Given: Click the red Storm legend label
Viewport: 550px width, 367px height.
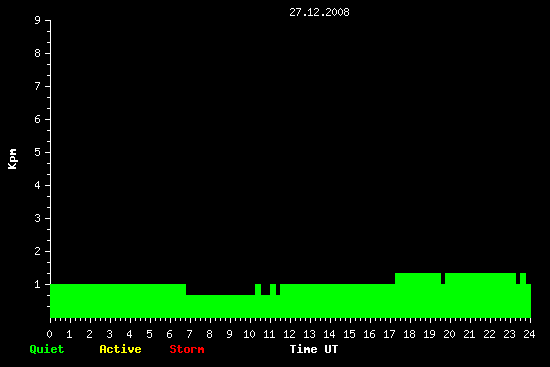Looking at the screenshot, I should pos(187,349).
